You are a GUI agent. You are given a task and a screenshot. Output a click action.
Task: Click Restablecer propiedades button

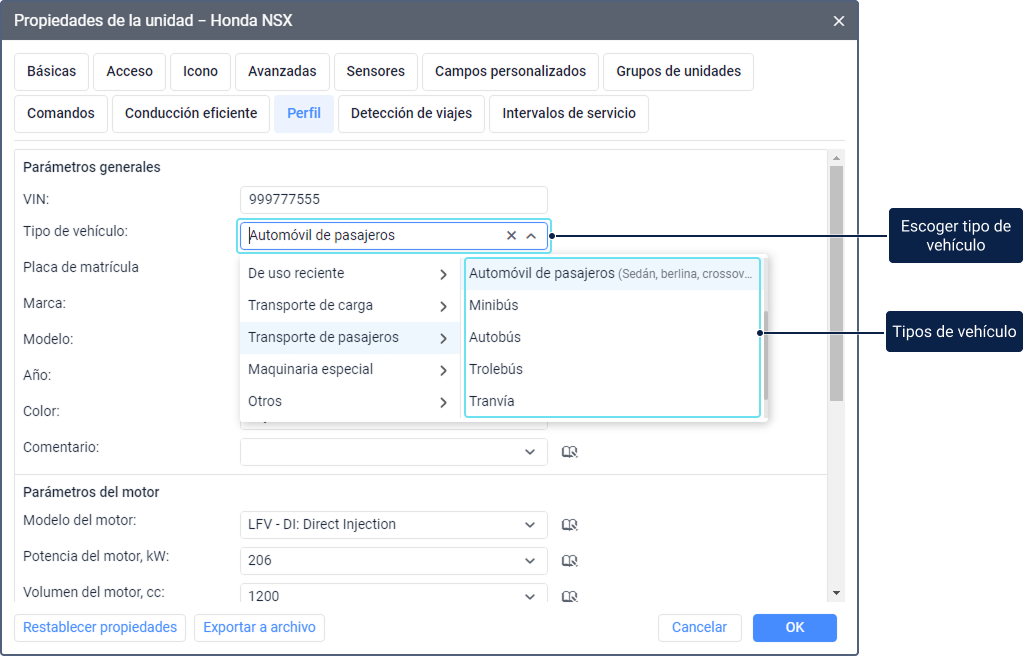[x=100, y=627]
